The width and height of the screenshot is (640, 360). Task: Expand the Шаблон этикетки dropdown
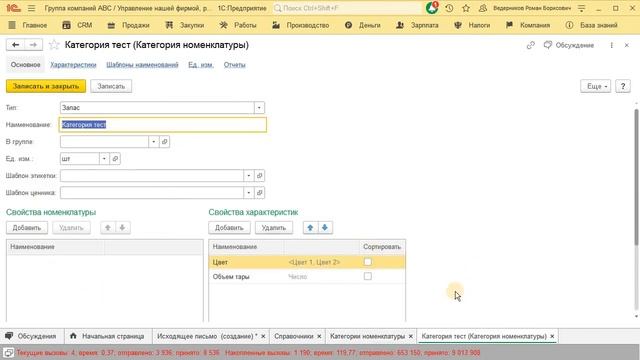coord(249,176)
